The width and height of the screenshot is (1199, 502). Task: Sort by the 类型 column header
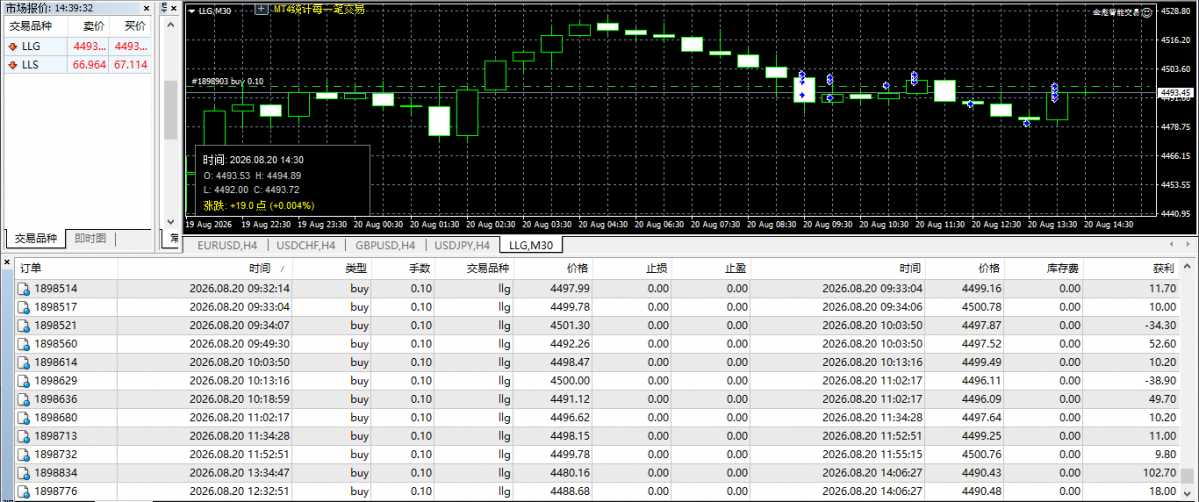[x=331, y=269]
